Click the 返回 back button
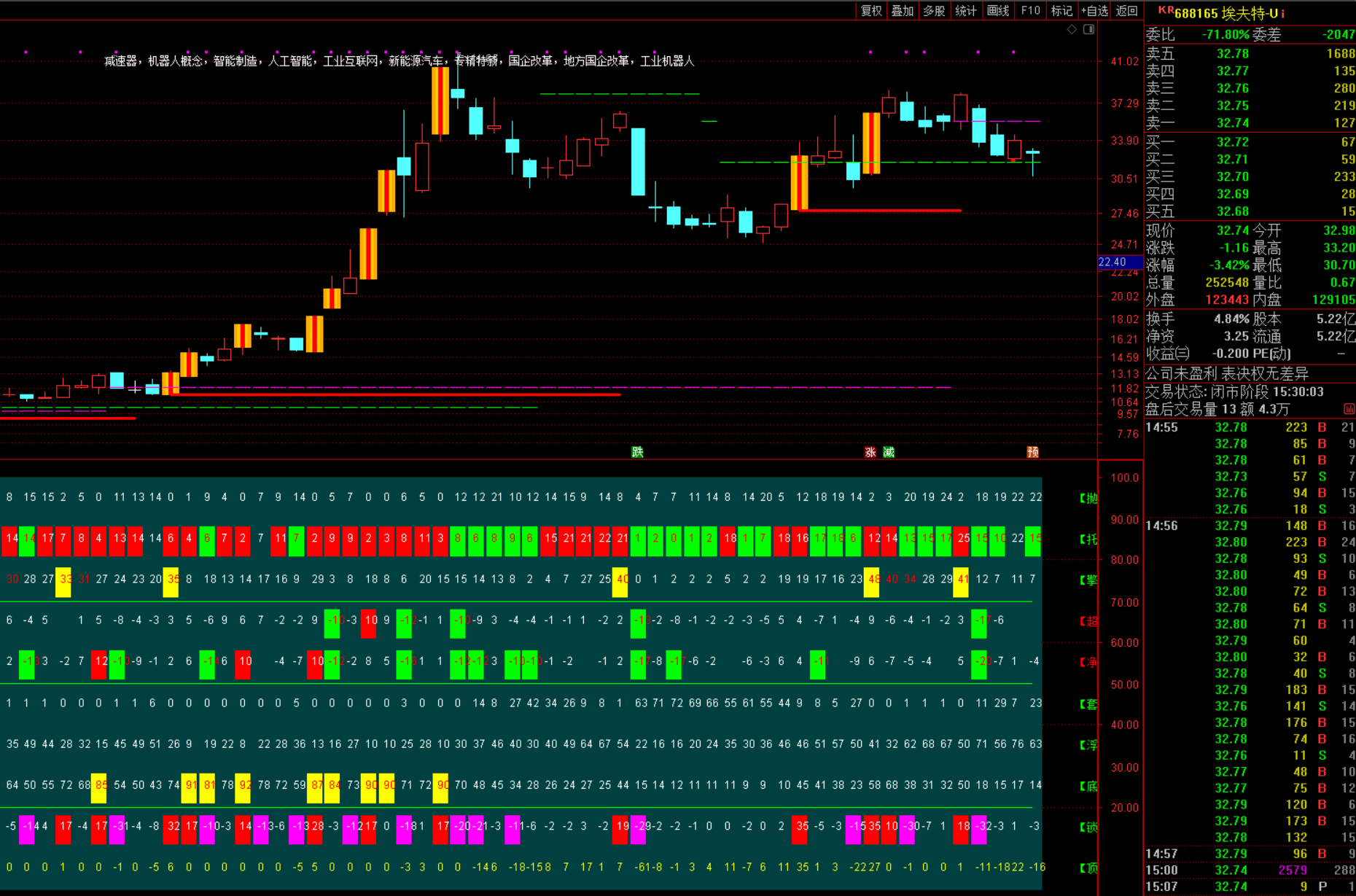 pos(1126,11)
